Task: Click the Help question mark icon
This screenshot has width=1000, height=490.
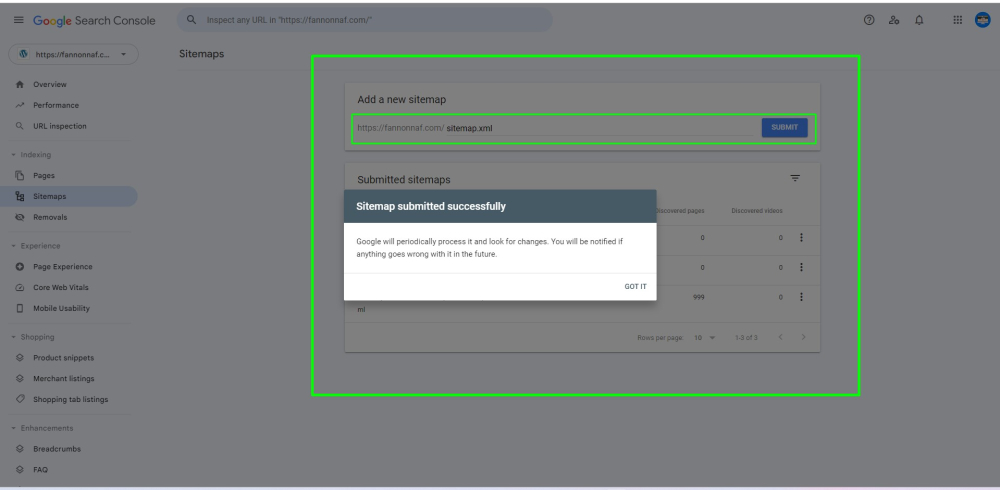Action: 868,20
